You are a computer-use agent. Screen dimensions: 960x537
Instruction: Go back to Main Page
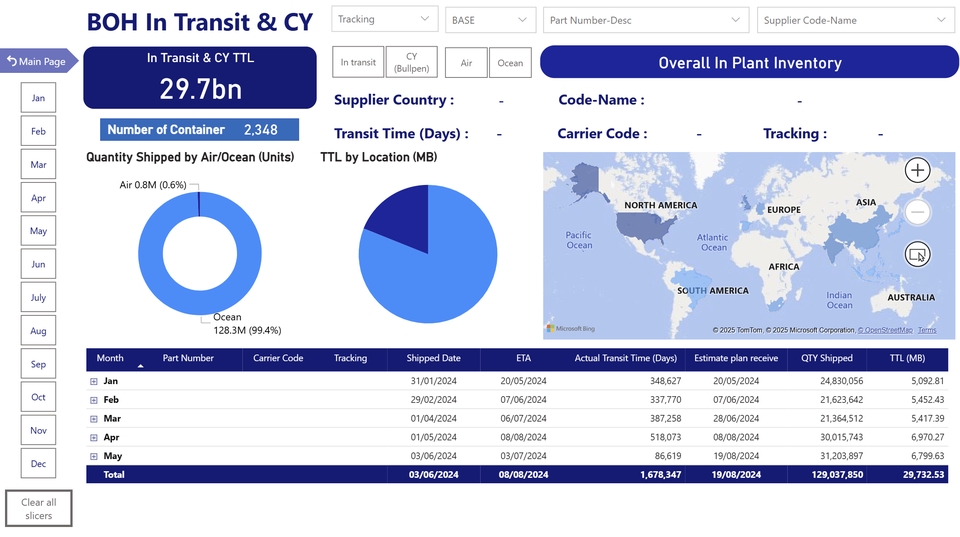[x=37, y=61]
